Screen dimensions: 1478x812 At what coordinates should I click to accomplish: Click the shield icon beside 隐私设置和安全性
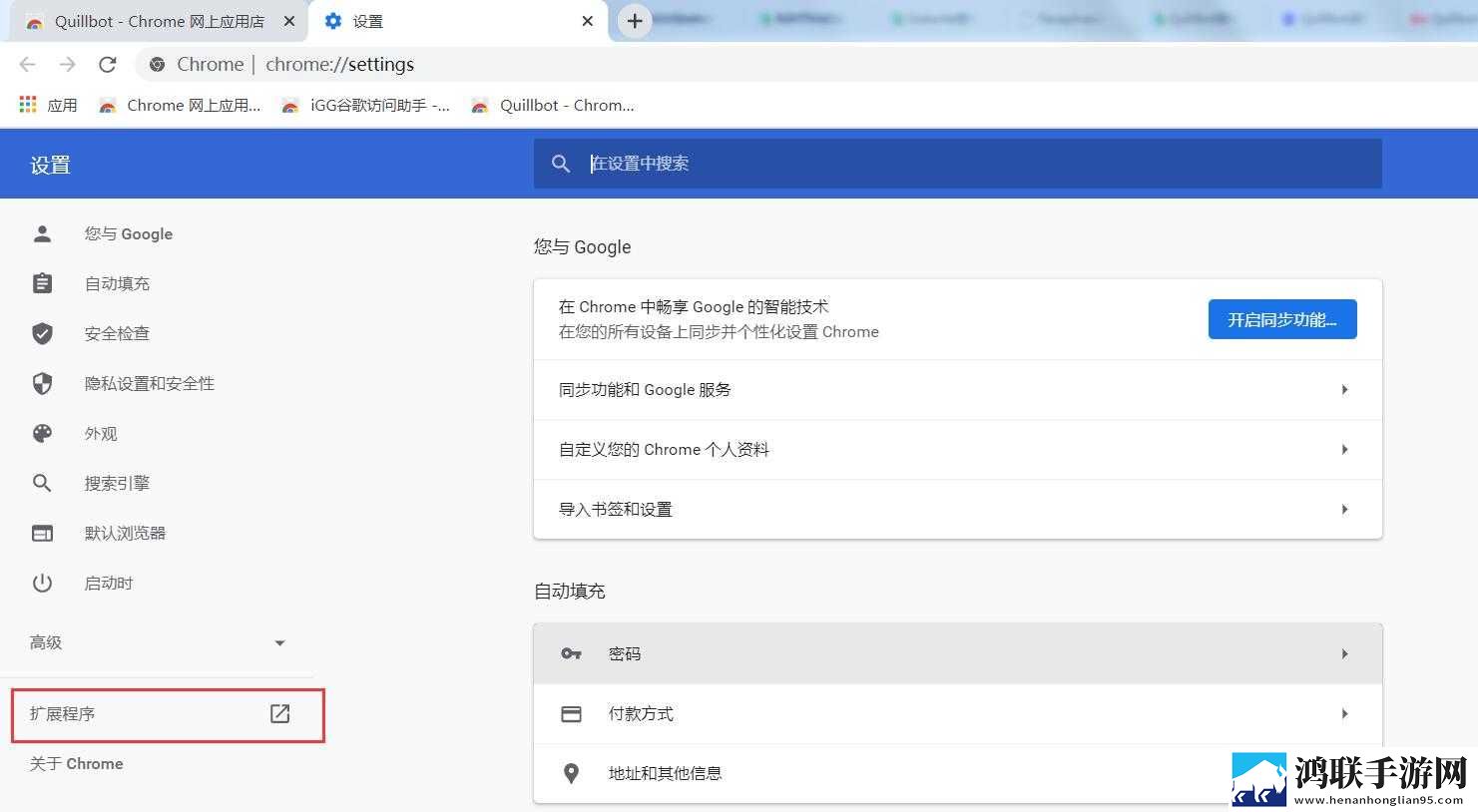coord(42,383)
